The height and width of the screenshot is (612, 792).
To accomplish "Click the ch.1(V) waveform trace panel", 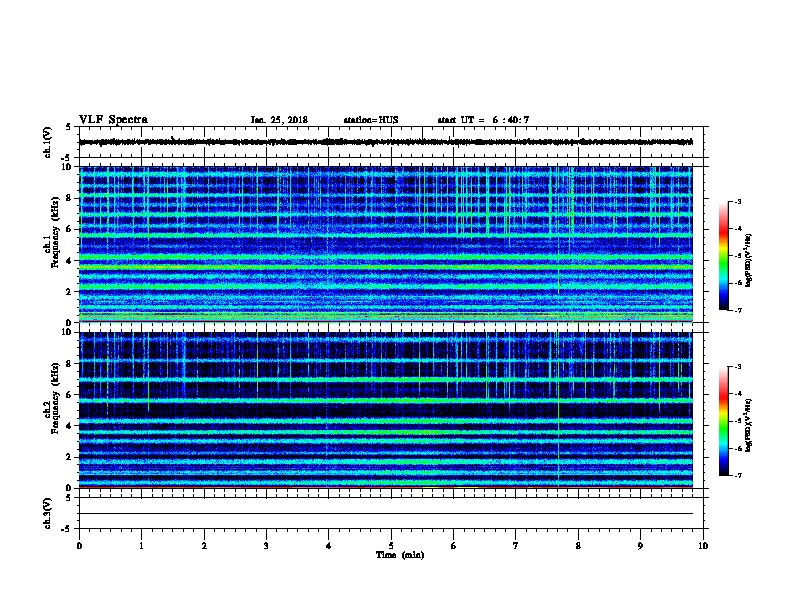I will [x=391, y=142].
